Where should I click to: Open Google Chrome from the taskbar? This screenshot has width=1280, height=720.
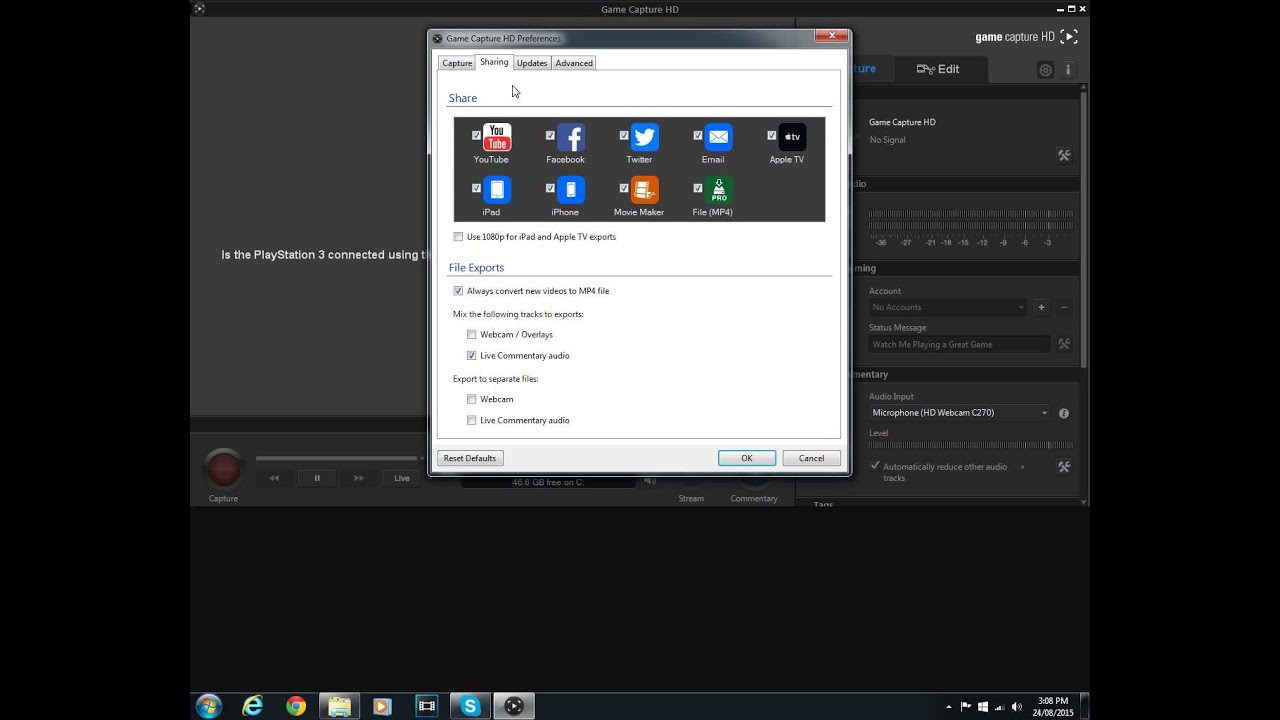pyautogui.click(x=296, y=706)
